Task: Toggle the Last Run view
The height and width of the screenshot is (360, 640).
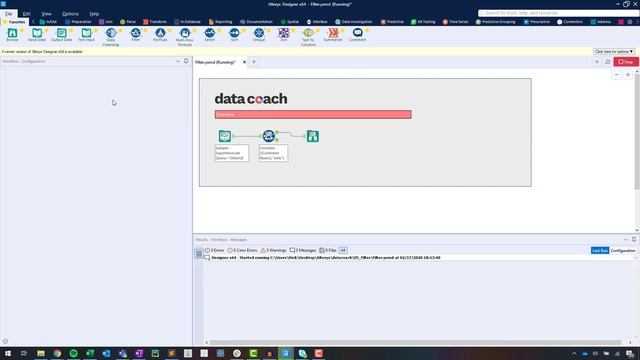Action: click(600, 250)
